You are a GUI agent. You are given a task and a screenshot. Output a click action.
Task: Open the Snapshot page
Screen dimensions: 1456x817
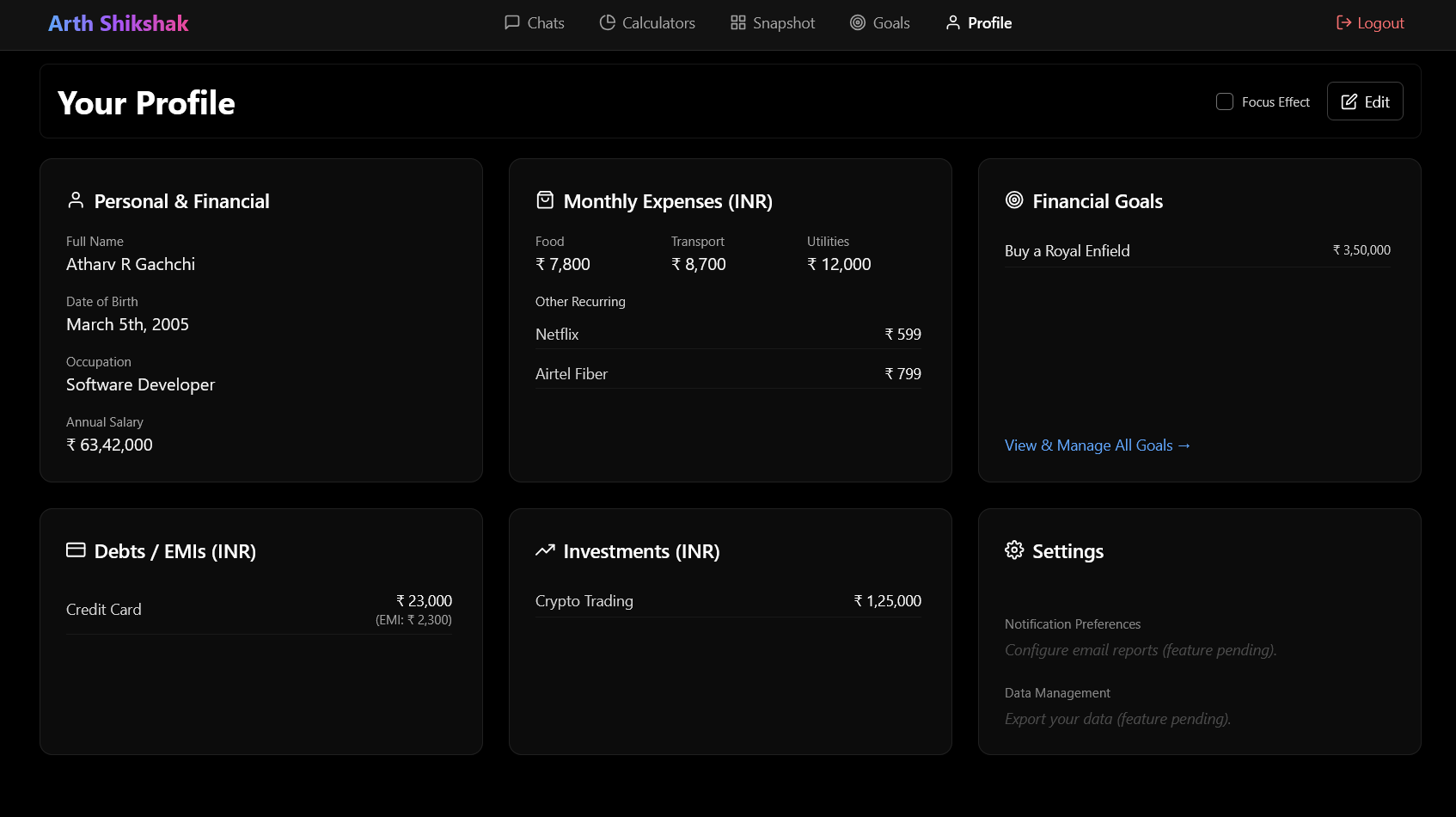(773, 22)
